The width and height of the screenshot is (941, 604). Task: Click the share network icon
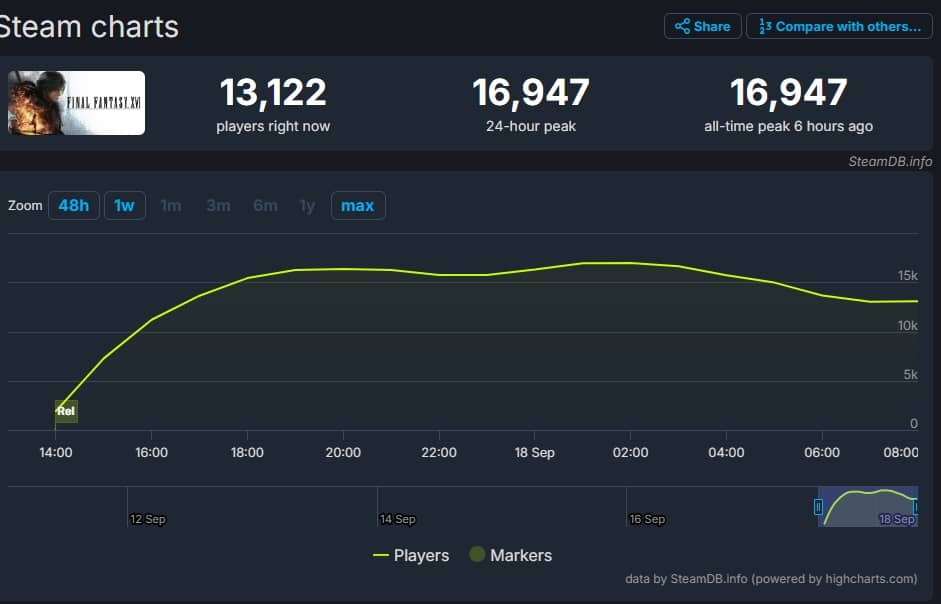(682, 26)
